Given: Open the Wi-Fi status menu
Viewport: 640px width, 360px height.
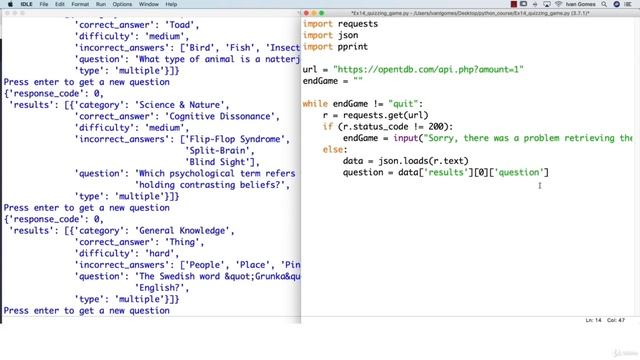Looking at the screenshot, I should click(x=558, y=4).
